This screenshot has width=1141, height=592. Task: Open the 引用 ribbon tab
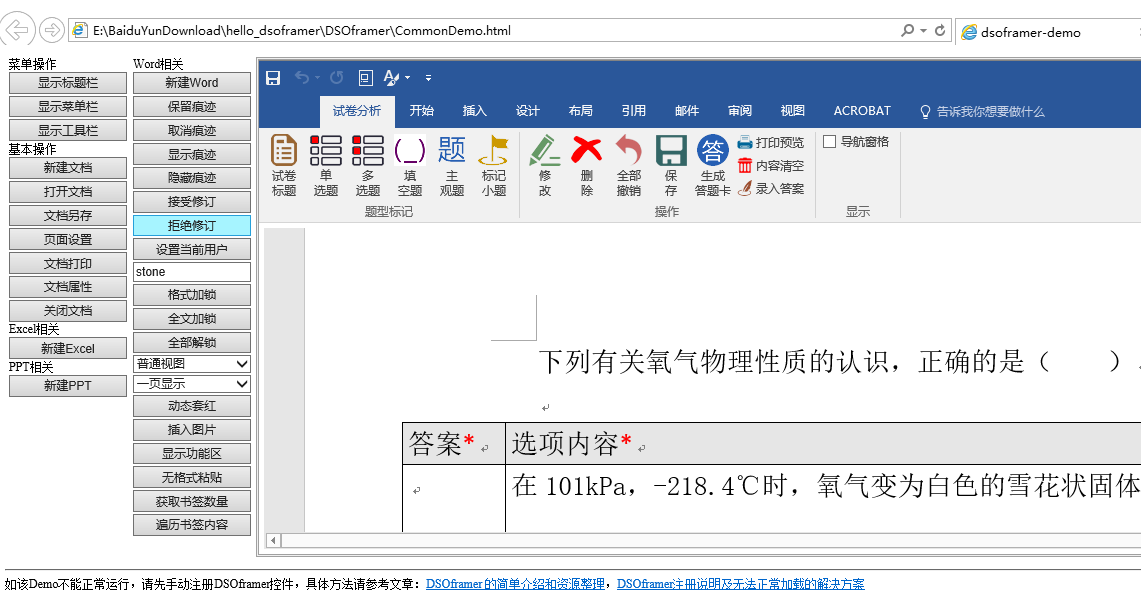click(634, 111)
